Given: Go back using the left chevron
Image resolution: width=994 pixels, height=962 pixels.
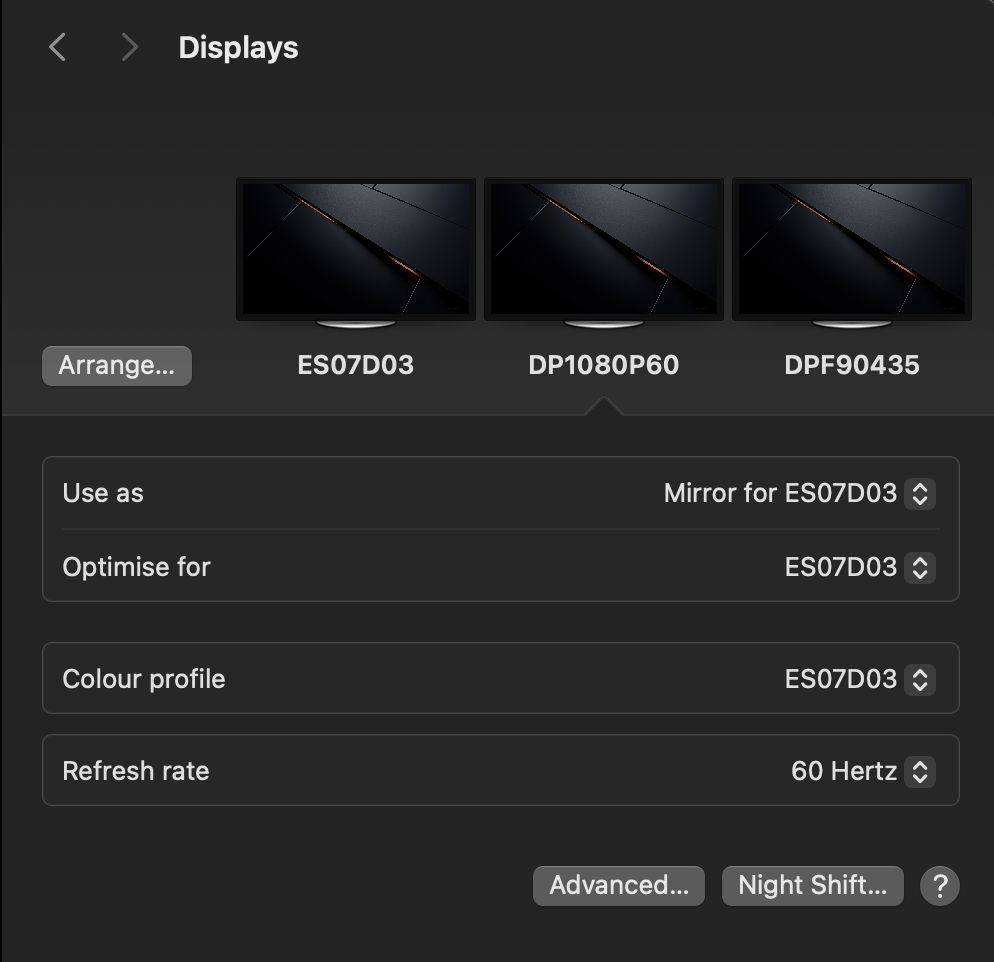Looking at the screenshot, I should pyautogui.click(x=58, y=47).
